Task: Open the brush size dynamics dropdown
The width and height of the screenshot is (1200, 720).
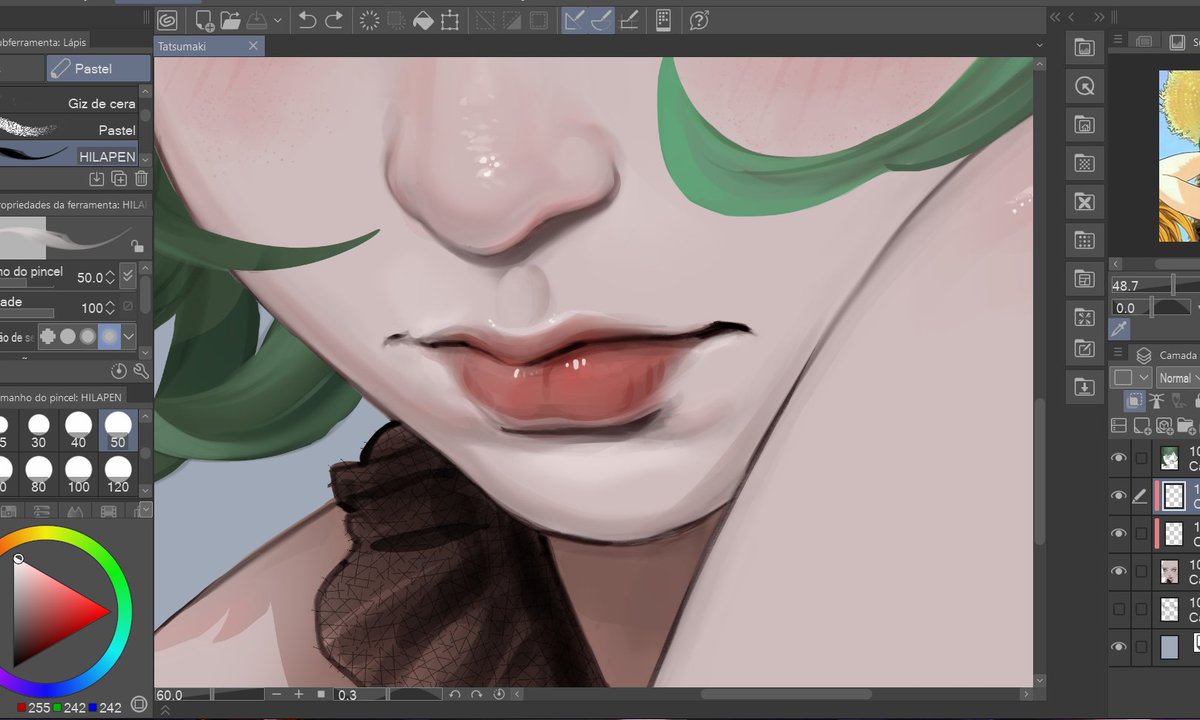Action: point(127,276)
